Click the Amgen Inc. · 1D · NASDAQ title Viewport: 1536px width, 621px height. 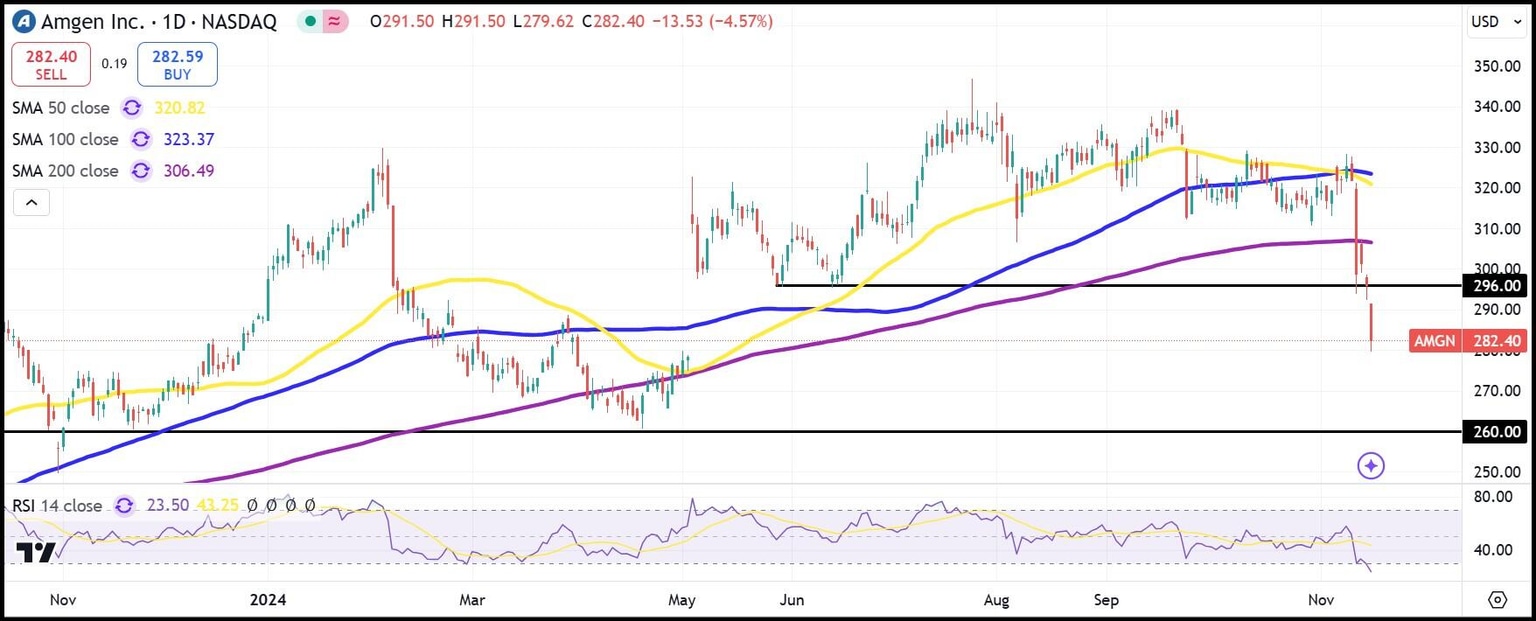coord(158,21)
